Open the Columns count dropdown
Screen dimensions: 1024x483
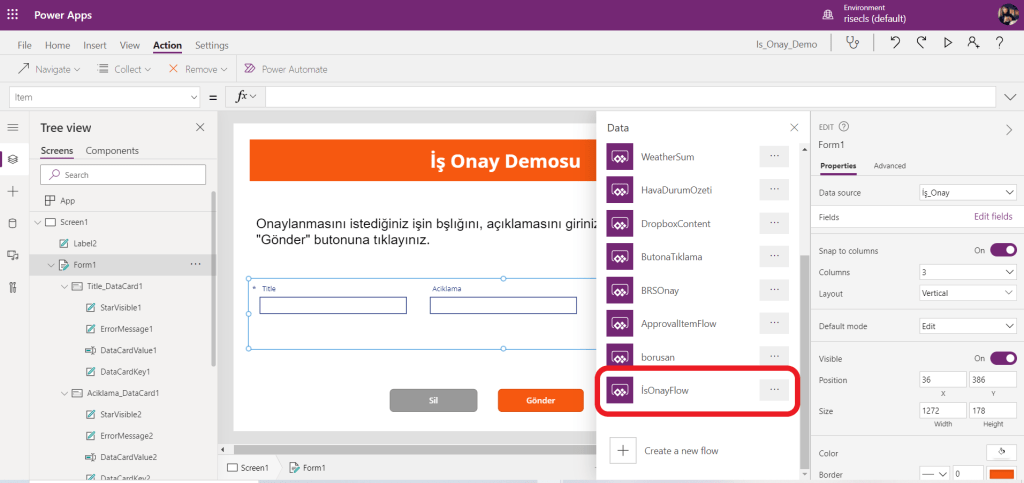[968, 272]
